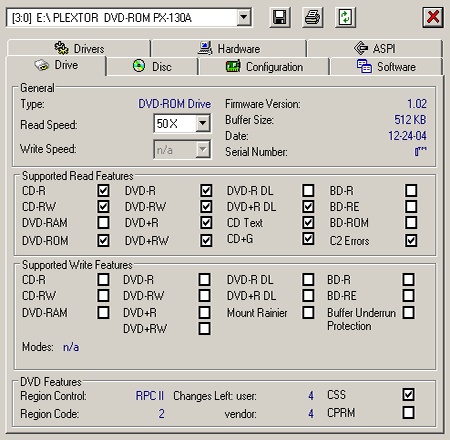This screenshot has height=440, width=450.
Task: Toggle the read DVD+RW checkbox
Action: tap(206, 241)
